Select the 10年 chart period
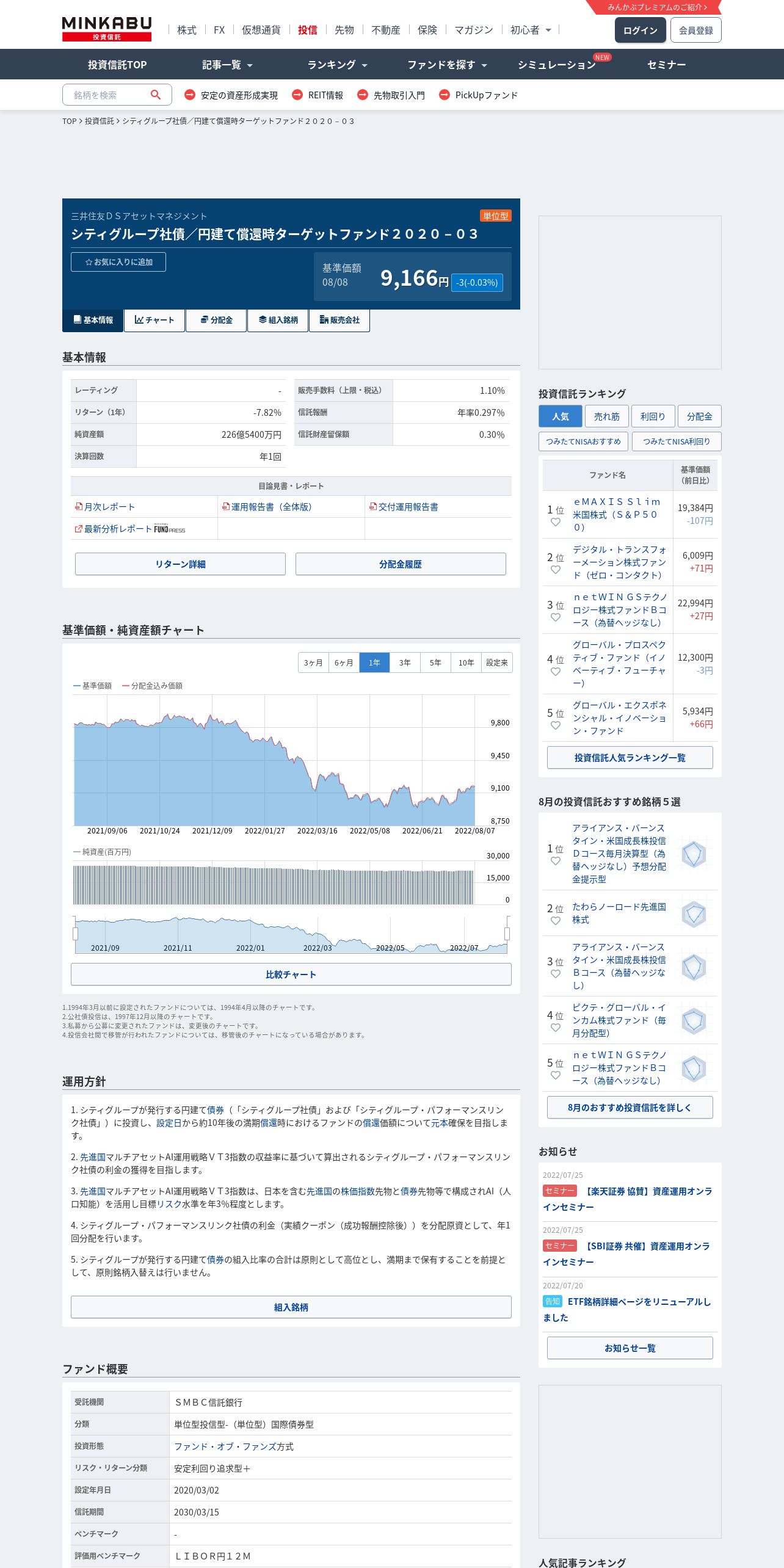This screenshot has height=1568, width=784. point(466,662)
